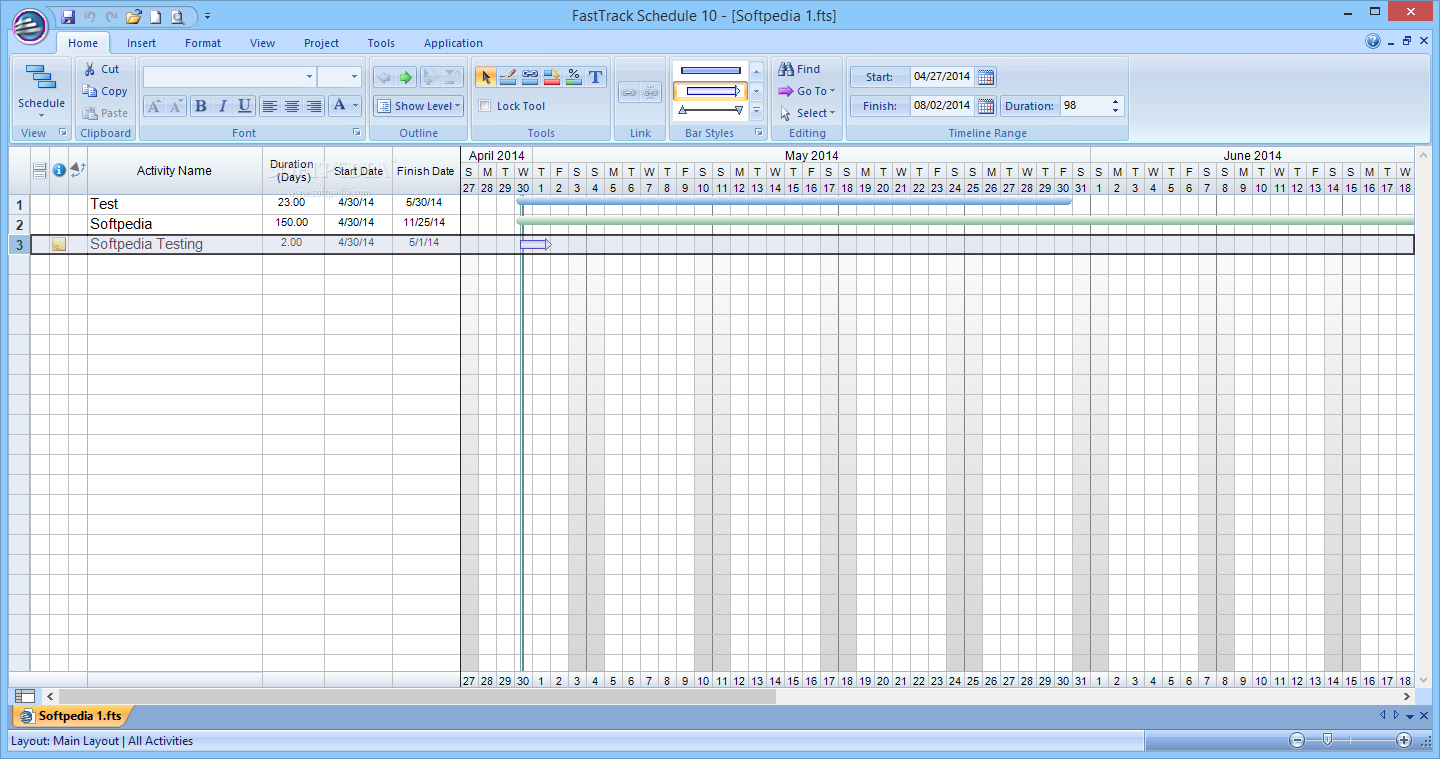This screenshot has width=1440, height=759.
Task: Click the Copy button
Action: point(105,91)
